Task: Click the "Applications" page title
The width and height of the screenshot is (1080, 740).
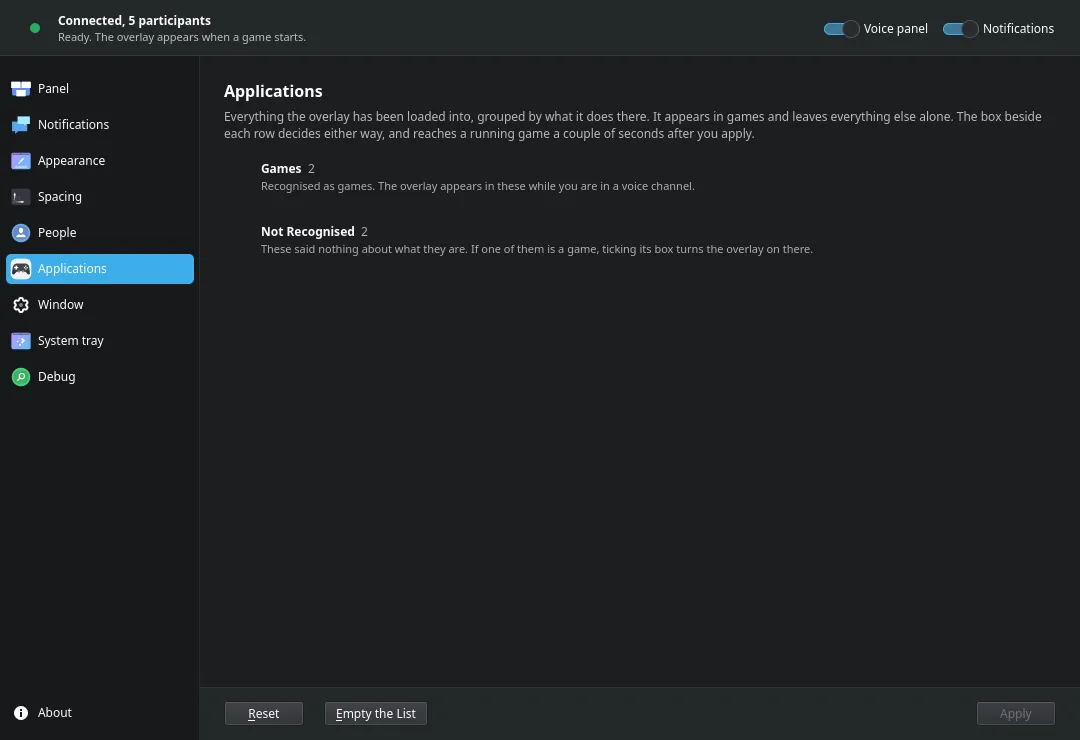Action: pos(273,91)
